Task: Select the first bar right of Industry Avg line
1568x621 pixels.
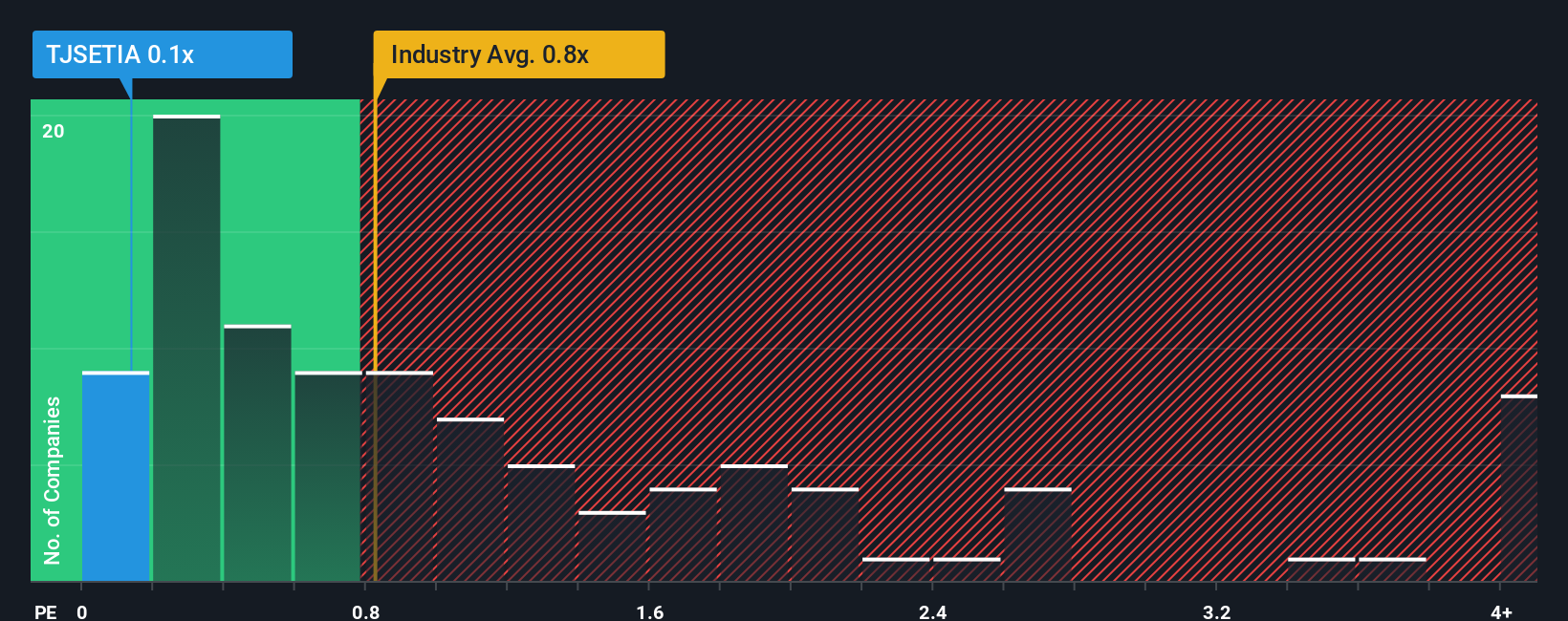Action: (400, 477)
